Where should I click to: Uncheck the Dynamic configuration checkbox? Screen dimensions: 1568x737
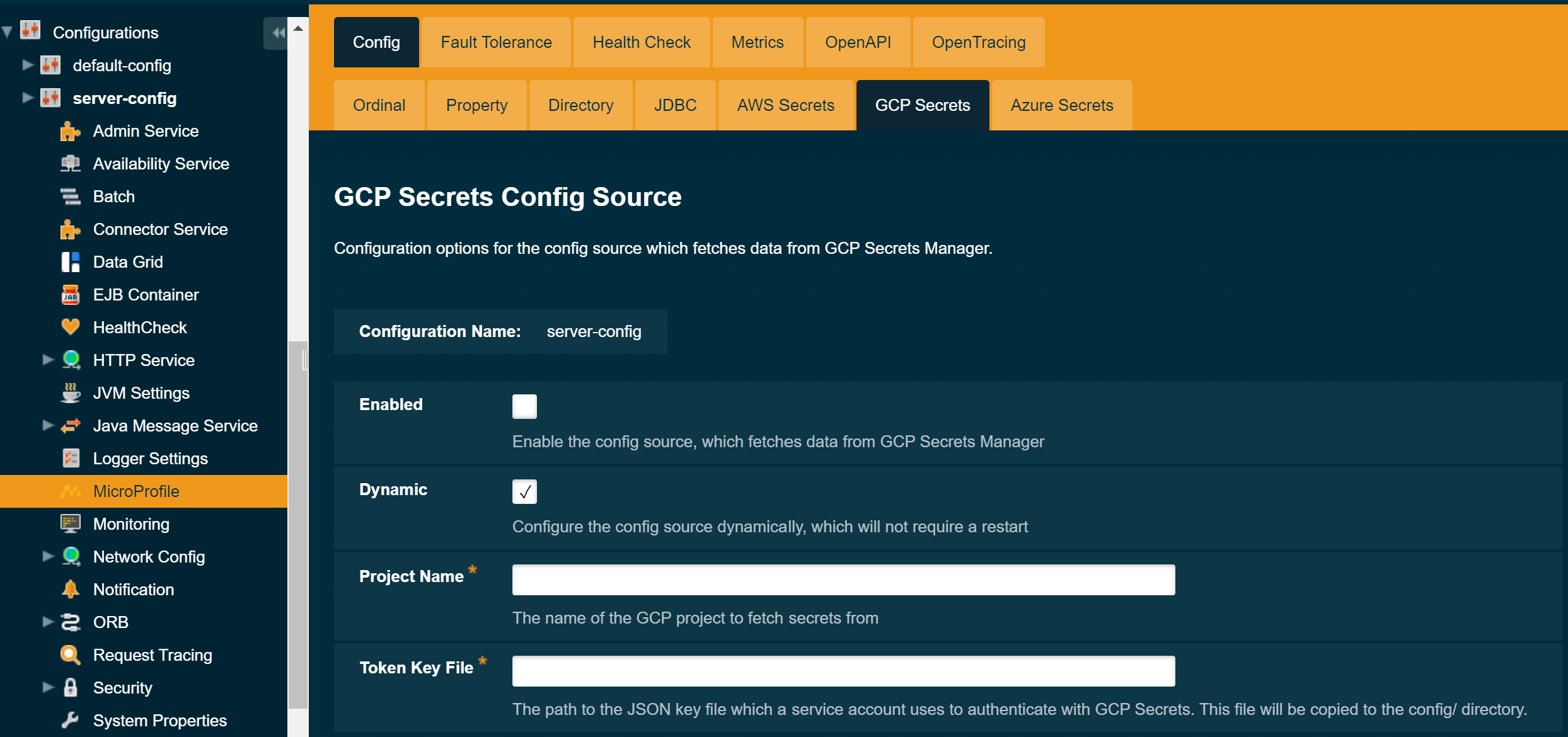coord(524,491)
